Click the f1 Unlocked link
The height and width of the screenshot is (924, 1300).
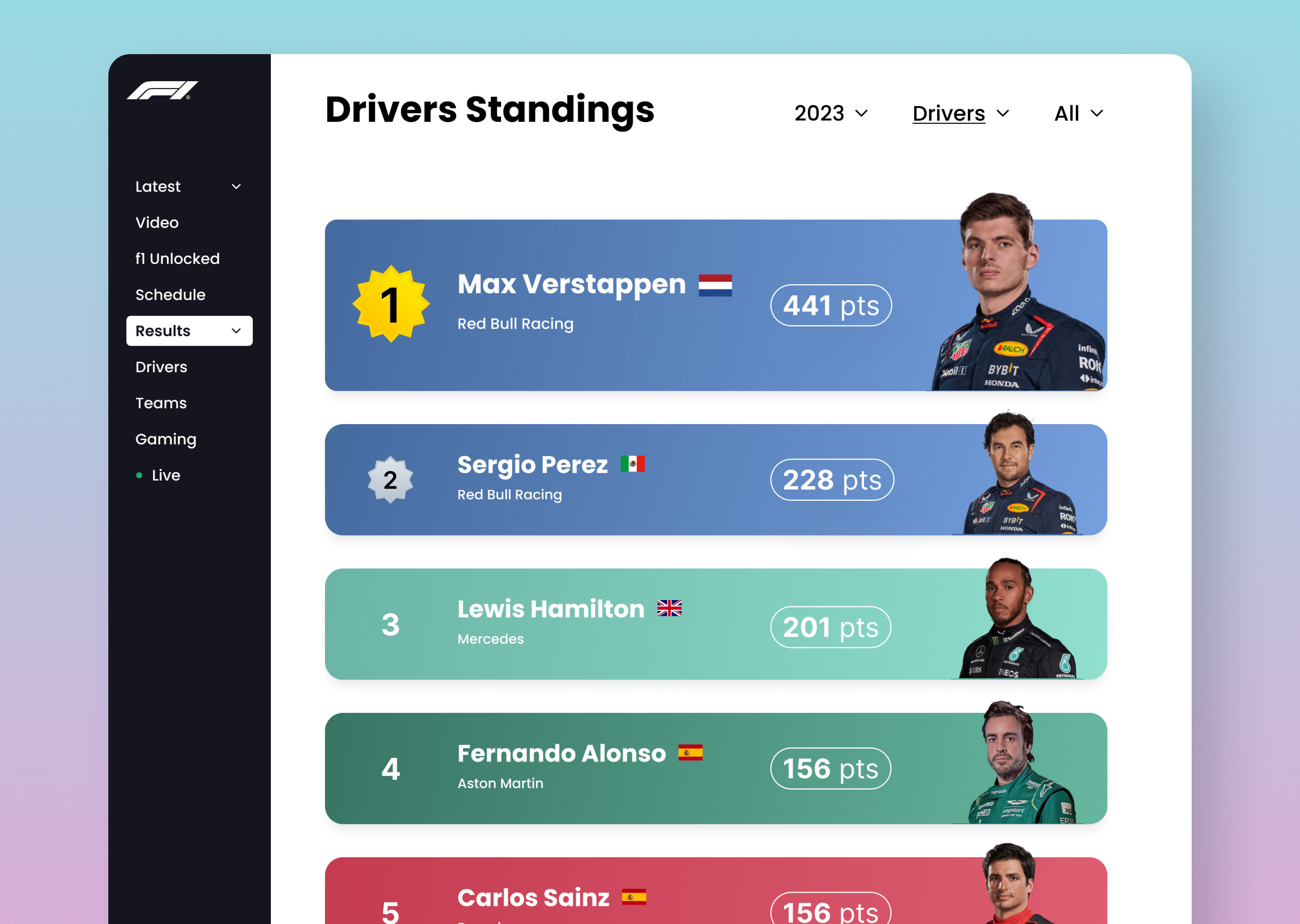click(x=177, y=259)
